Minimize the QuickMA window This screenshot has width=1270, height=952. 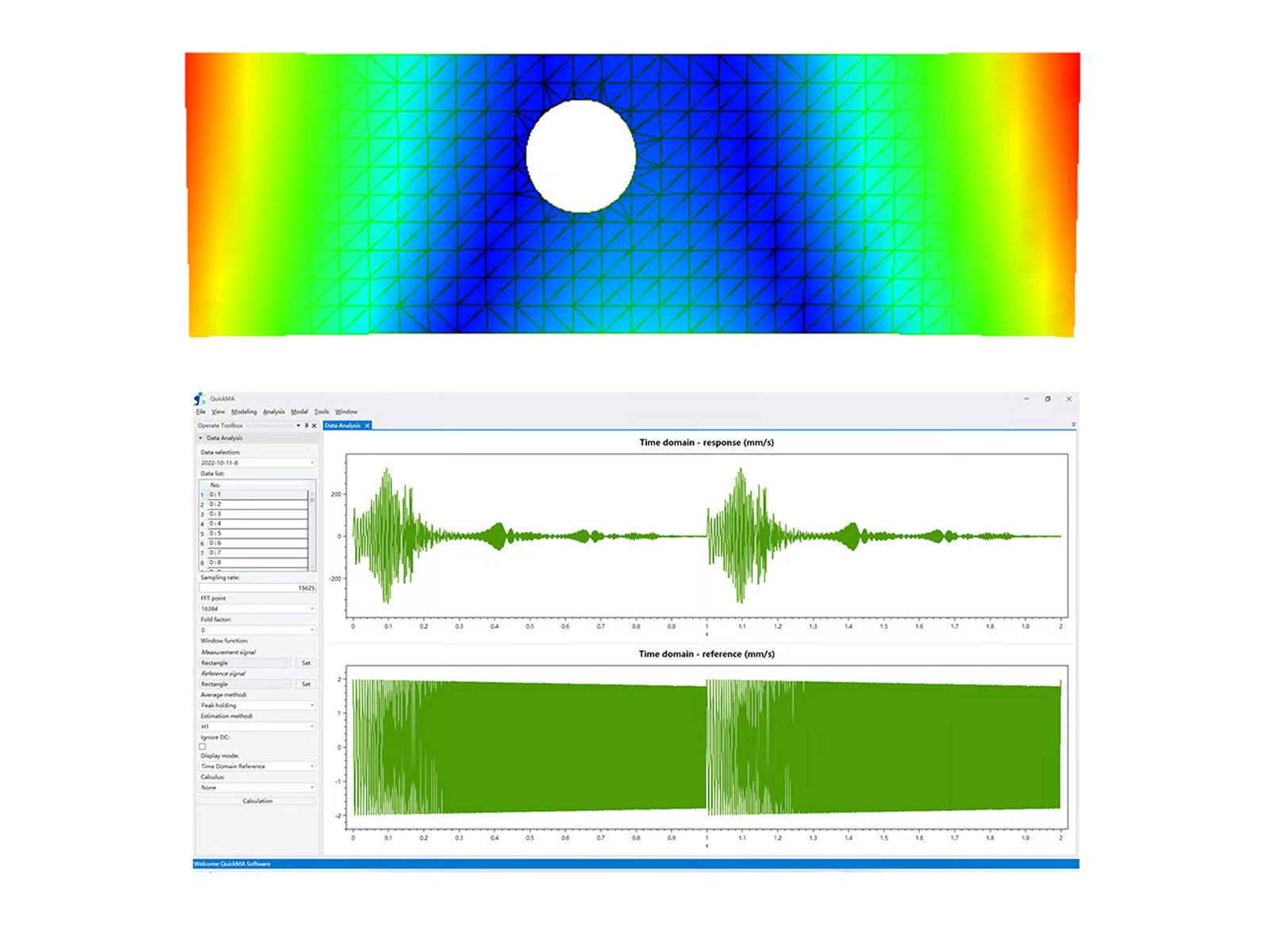click(1026, 399)
